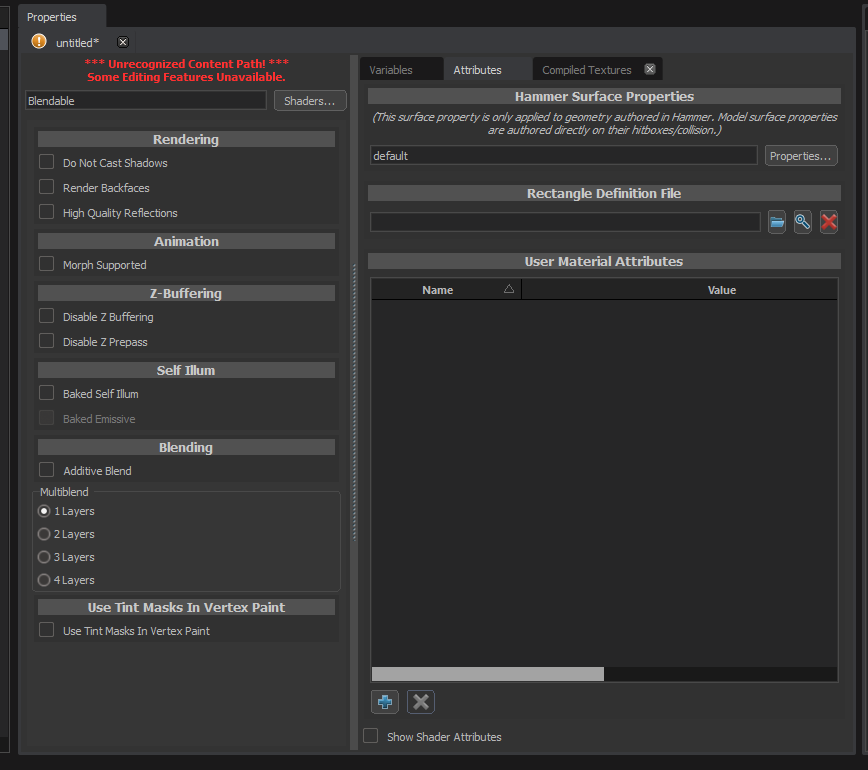
Task: Select the Compiled Textures tab
Action: [x=585, y=69]
